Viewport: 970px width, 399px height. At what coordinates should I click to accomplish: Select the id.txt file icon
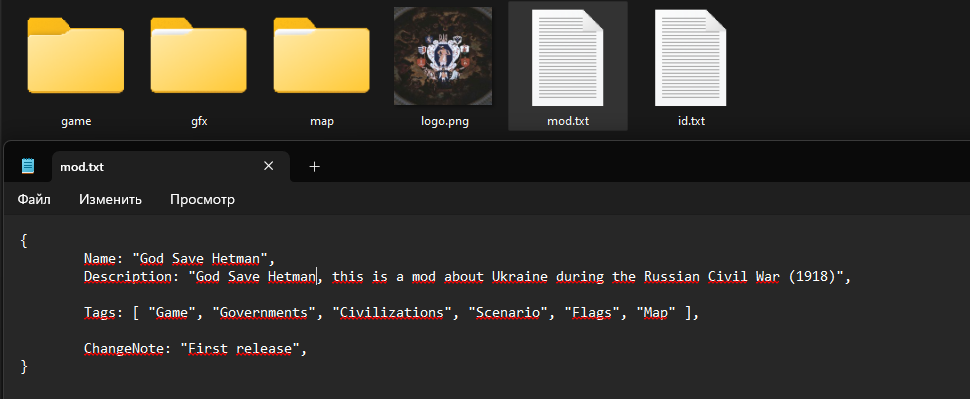690,58
